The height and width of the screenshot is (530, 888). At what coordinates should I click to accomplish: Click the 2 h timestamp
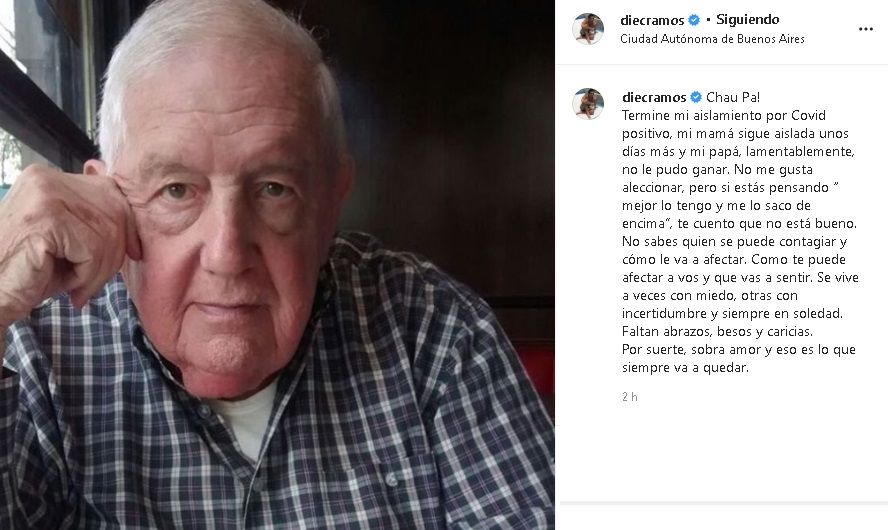coord(630,397)
